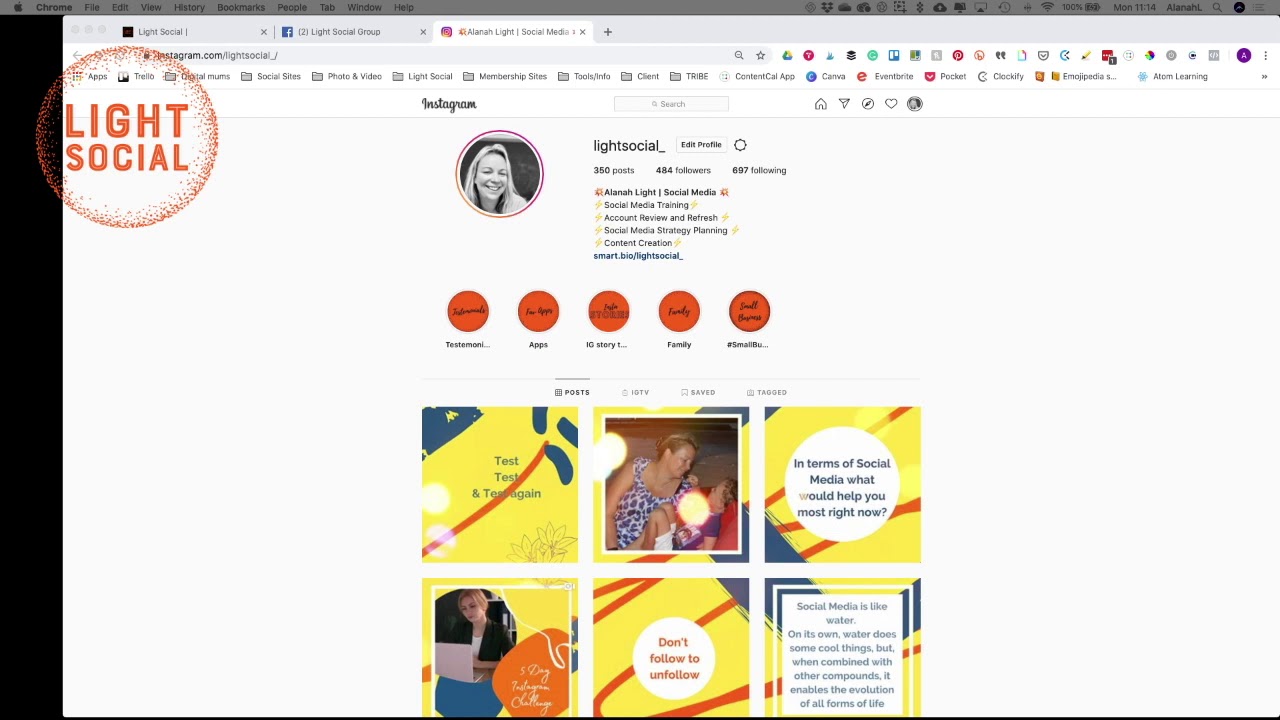Screen dimensions: 1280x720
Task: Click the code brackets extension icon
Action: point(1214,56)
